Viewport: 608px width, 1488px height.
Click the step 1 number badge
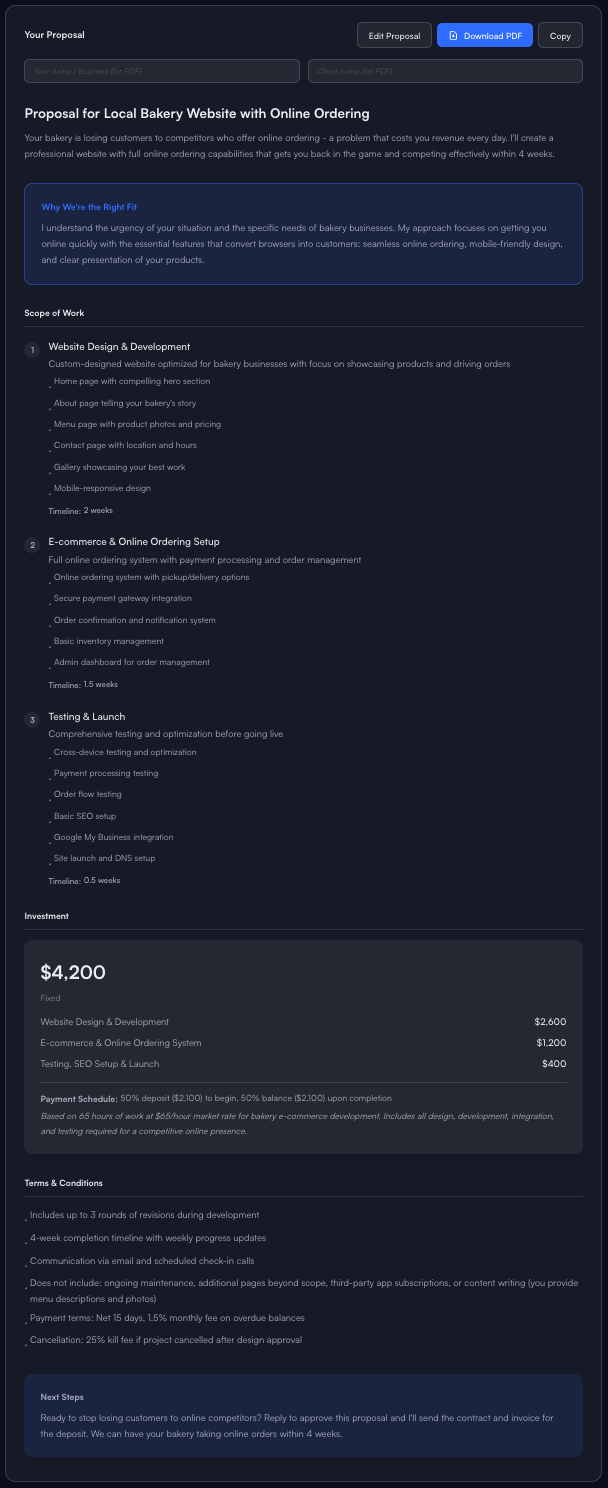tap(32, 350)
